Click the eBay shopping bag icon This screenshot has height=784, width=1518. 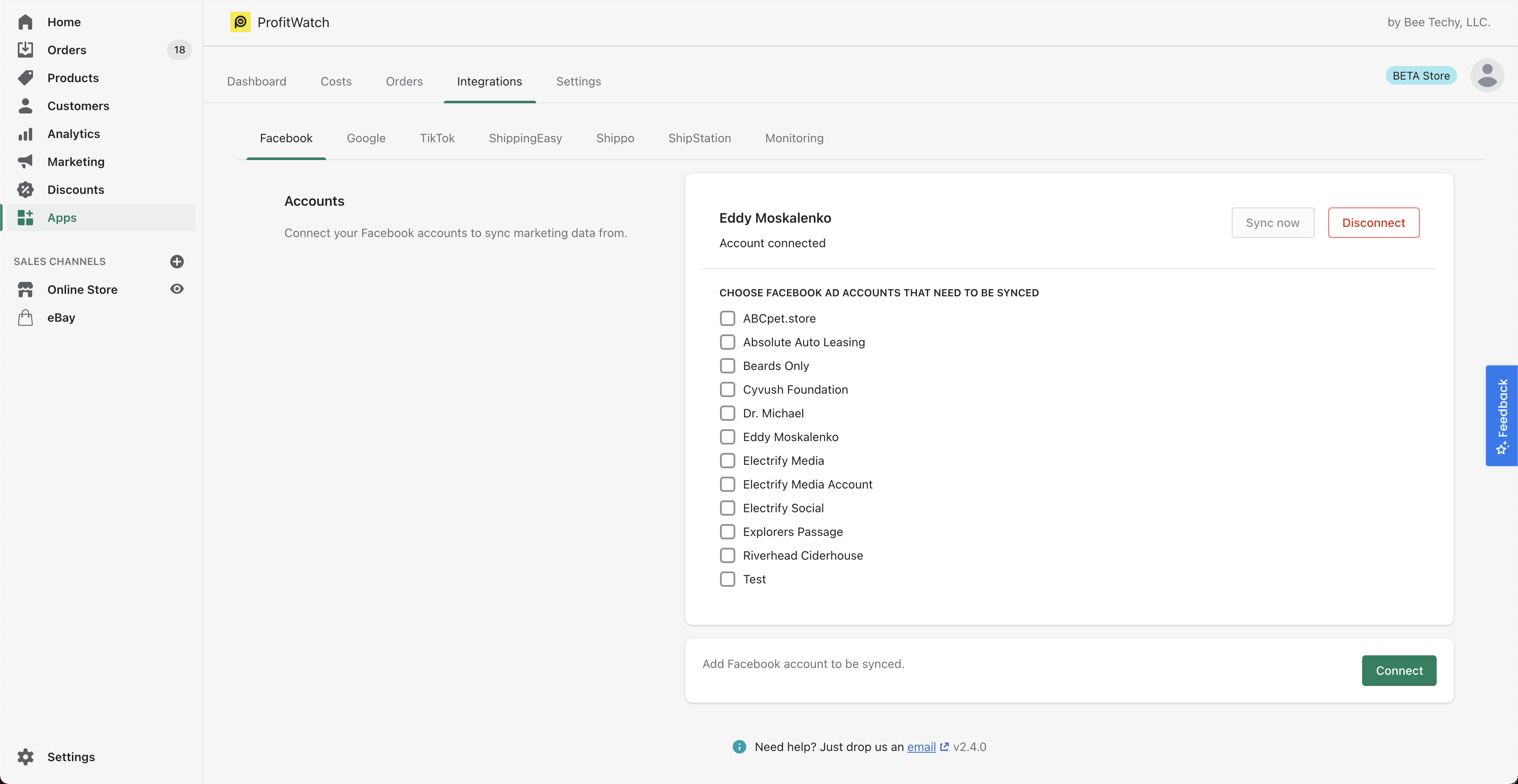pos(25,317)
